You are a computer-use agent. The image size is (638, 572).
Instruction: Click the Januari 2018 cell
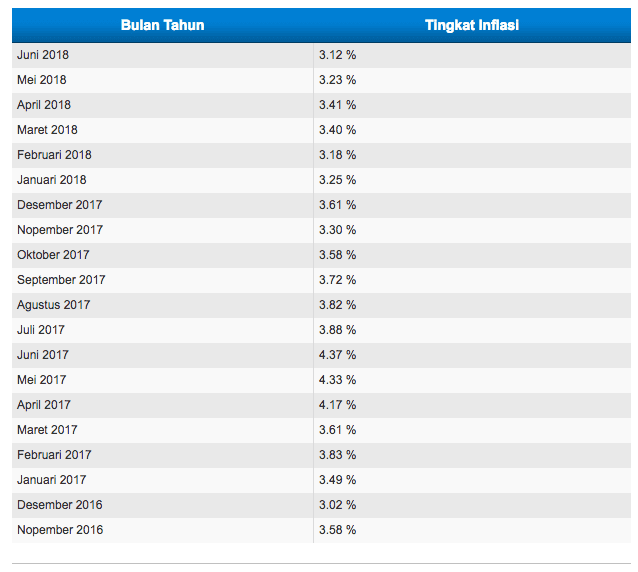pyautogui.click(x=52, y=180)
